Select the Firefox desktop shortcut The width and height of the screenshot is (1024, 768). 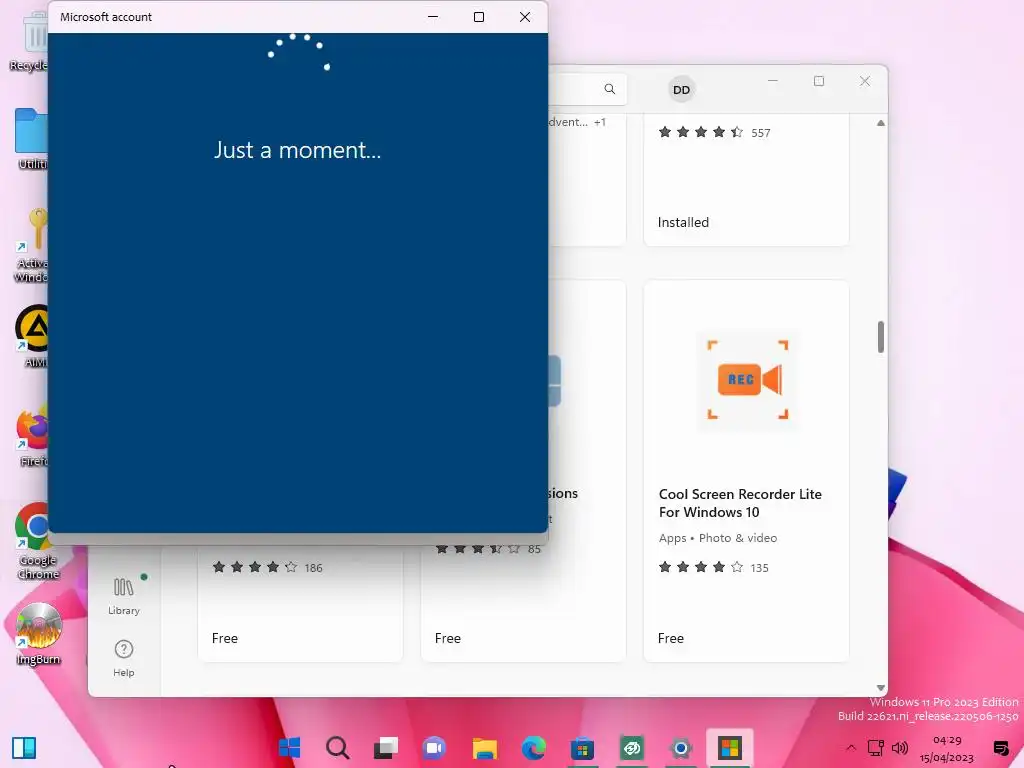click(33, 436)
